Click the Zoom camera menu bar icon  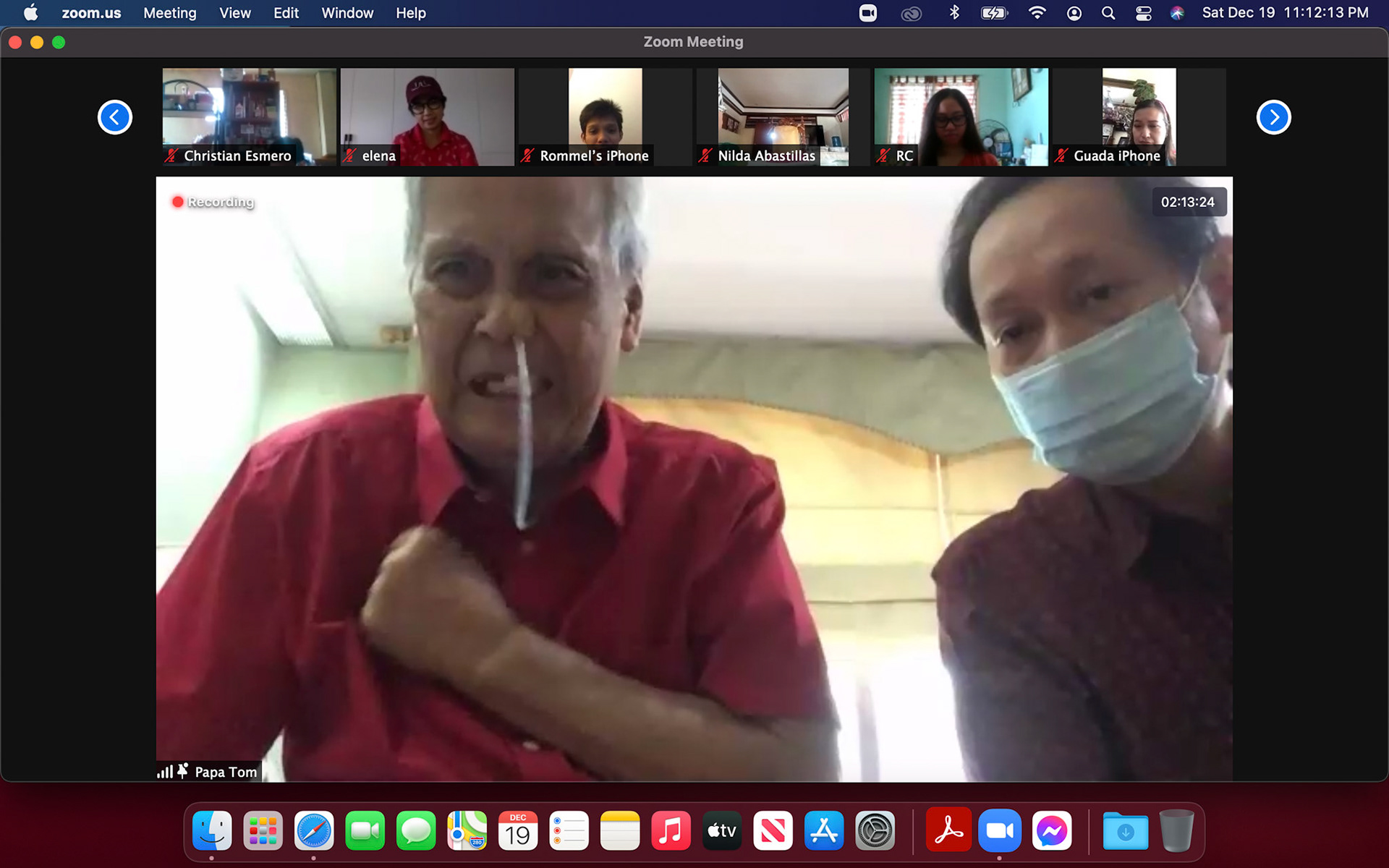tap(867, 13)
